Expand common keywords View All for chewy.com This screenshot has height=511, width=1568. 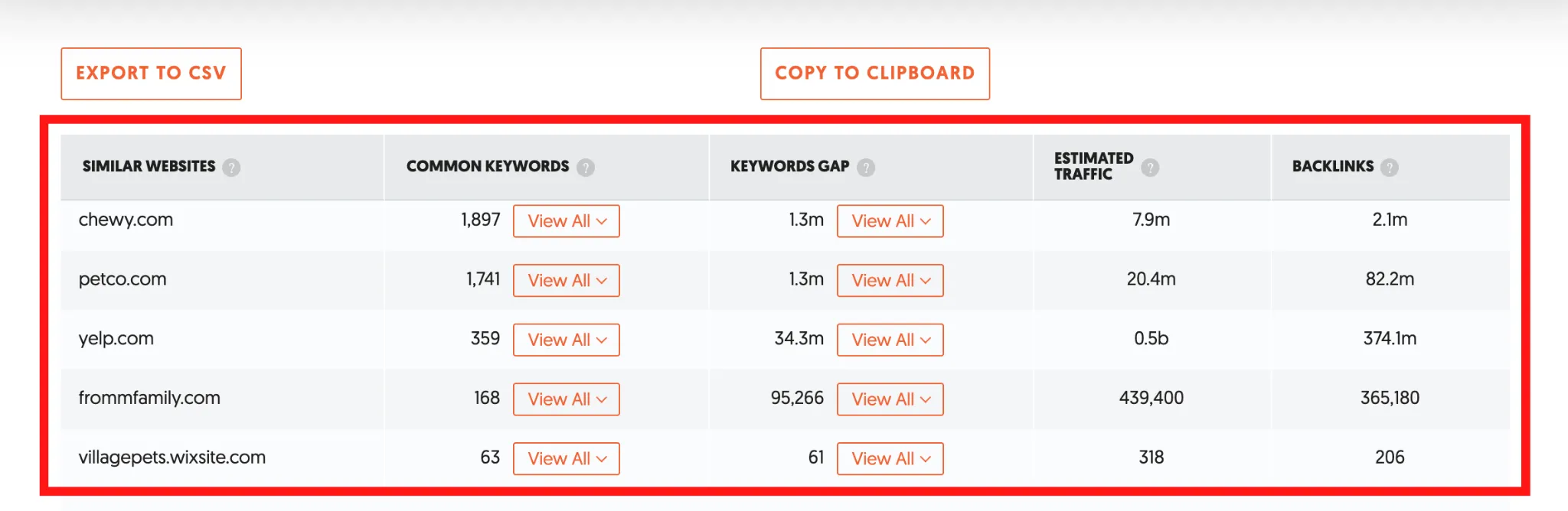coord(567,221)
